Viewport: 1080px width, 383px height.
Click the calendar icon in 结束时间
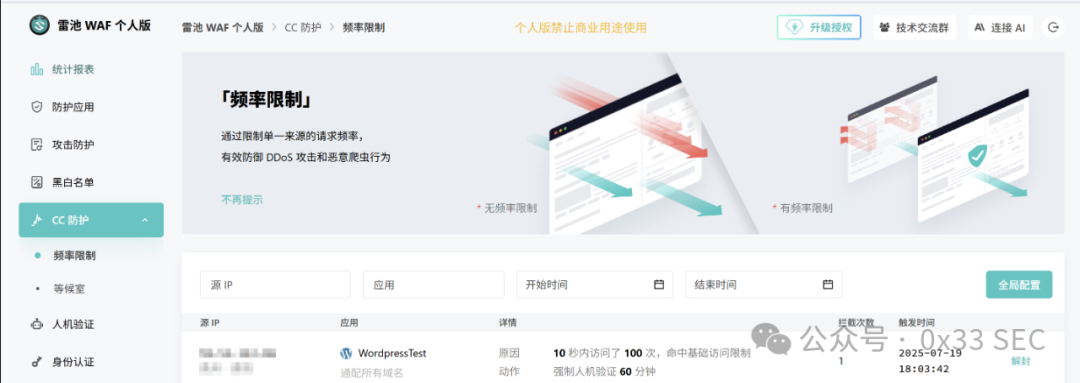coord(828,284)
